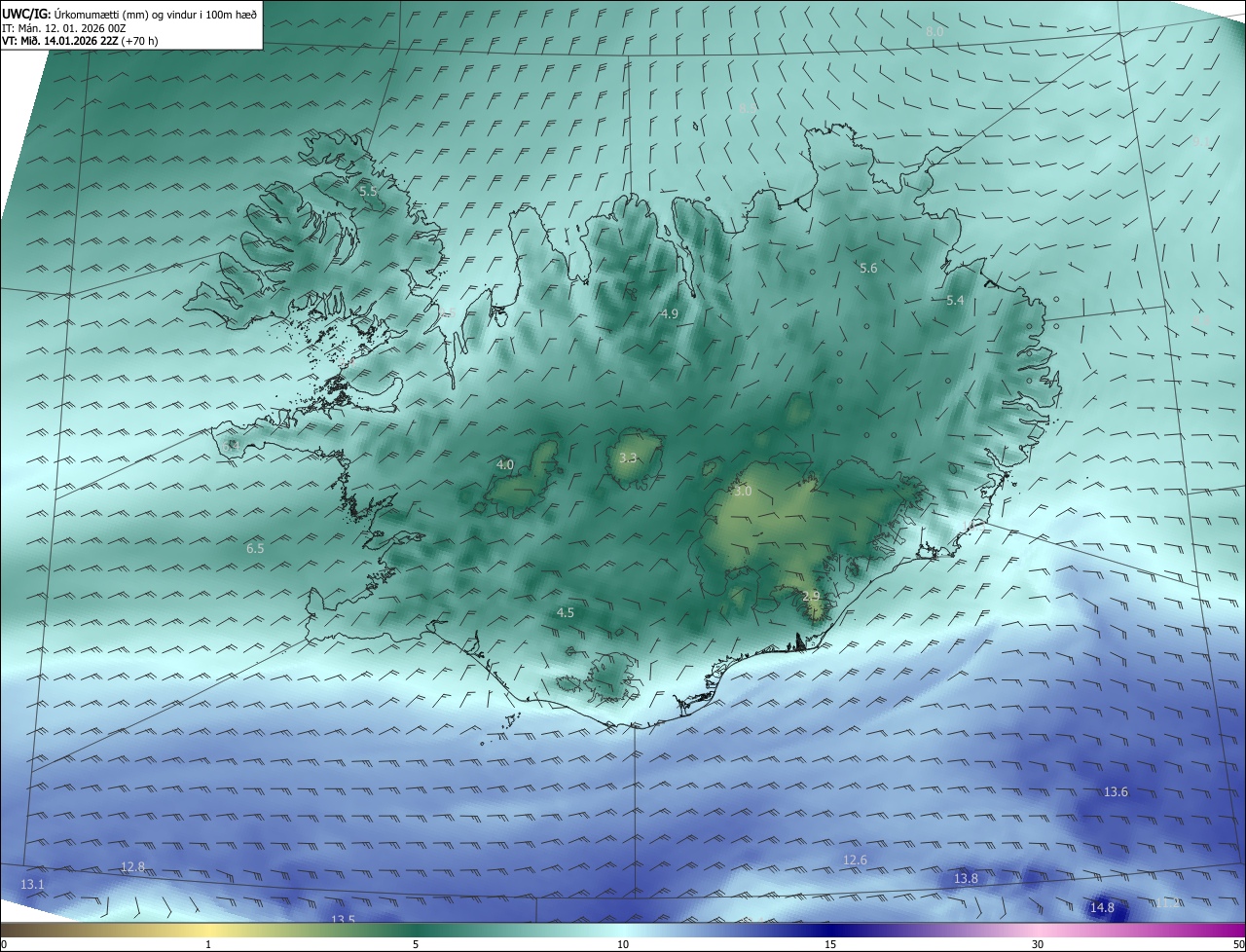The height and width of the screenshot is (952, 1246).
Task: Click the 4.0 value on the western glacier
Action: [x=504, y=465]
